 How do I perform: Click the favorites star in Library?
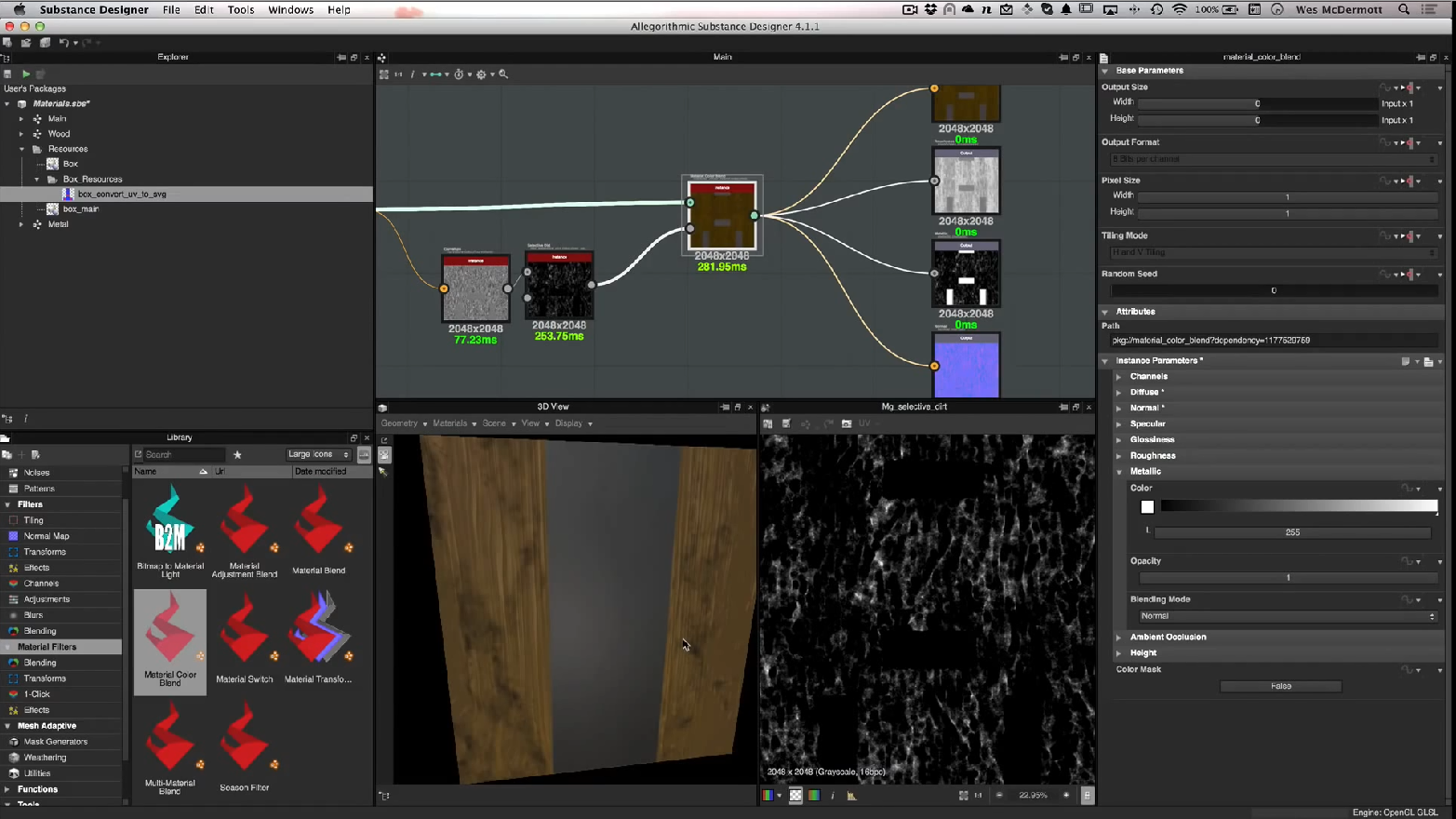point(237,455)
